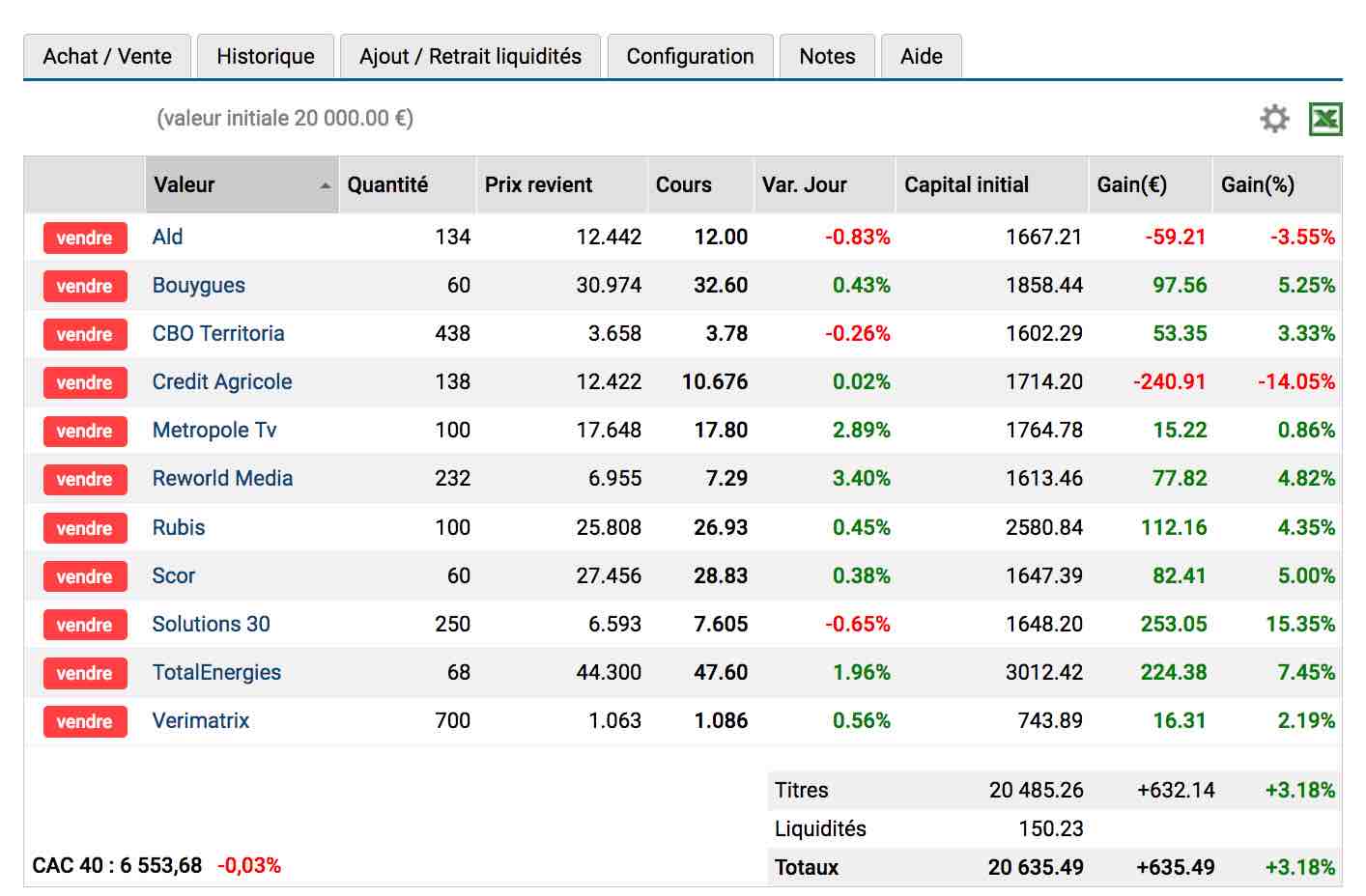This screenshot has height=896, width=1366.
Task: Click Reworld Media daily change 3.40%
Action: pyautogui.click(x=862, y=478)
